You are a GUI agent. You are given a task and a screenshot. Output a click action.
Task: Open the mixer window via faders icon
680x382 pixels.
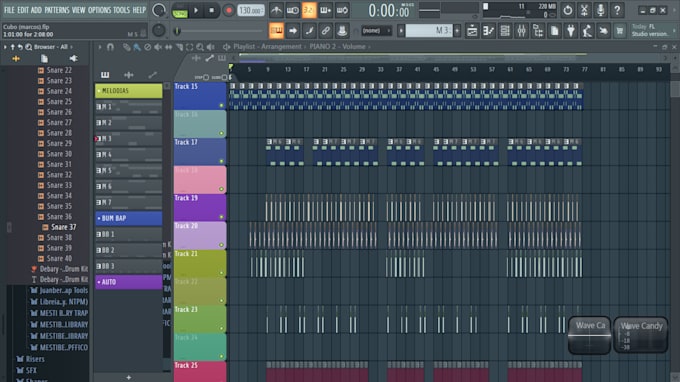coord(521,31)
